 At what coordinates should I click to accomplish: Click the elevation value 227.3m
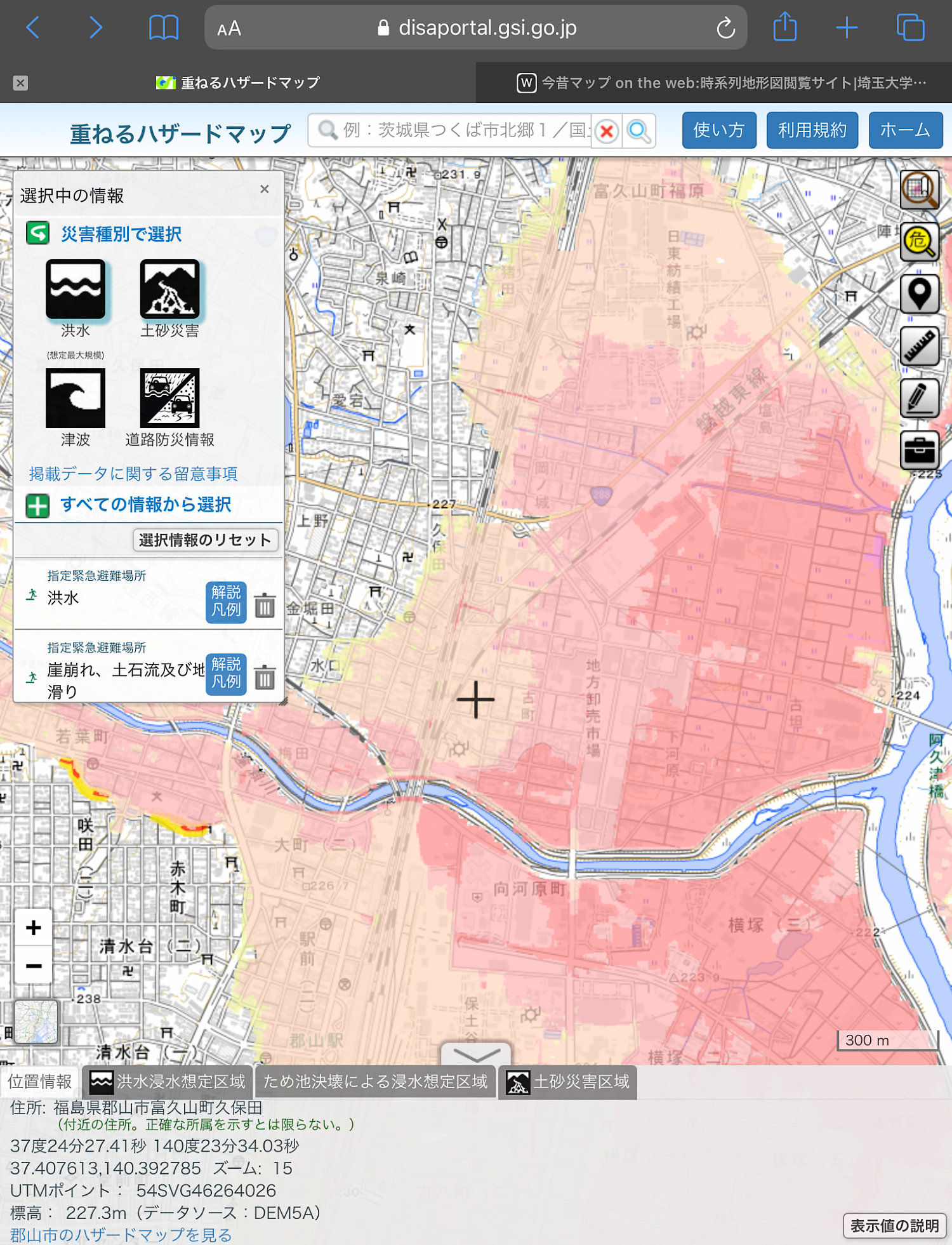click(96, 1213)
